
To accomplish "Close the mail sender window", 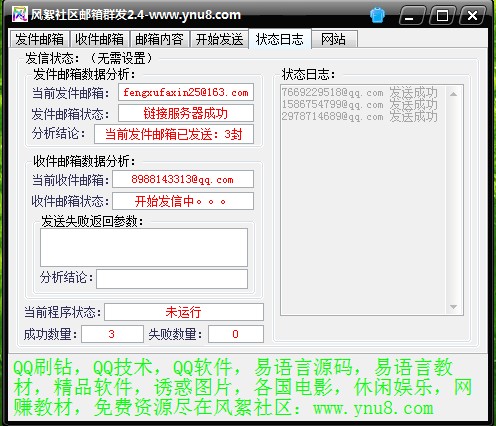I will [472, 15].
